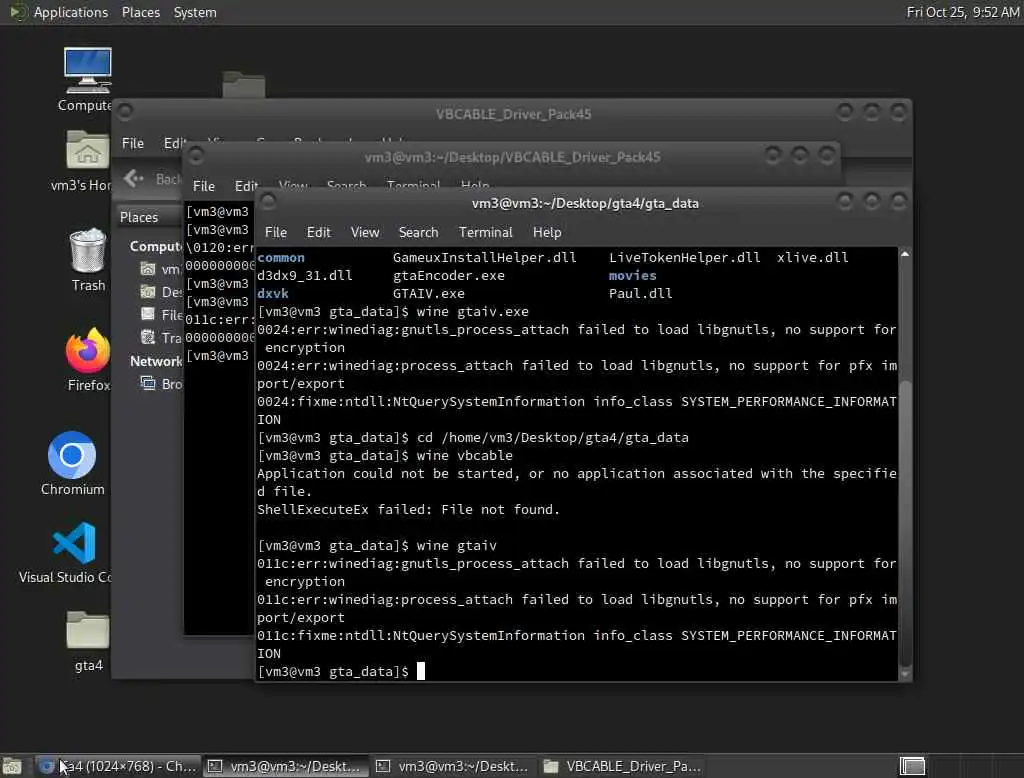Click the gta_data terminal scrollbar thumb
This screenshot has width=1024, height=778.
click(905, 523)
